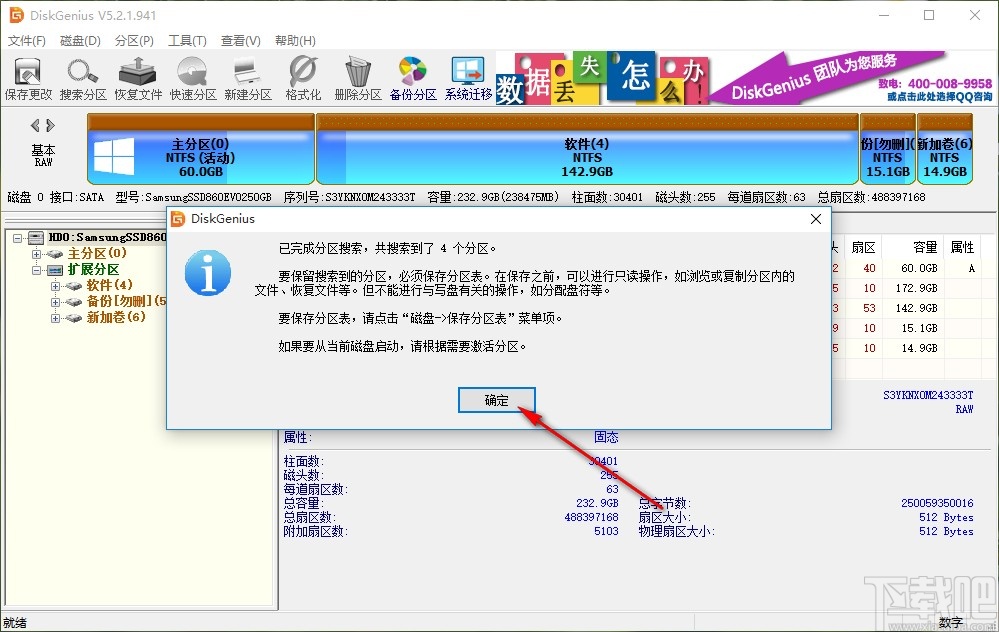Run the 系统迁移 system migration tool
Image resolution: width=999 pixels, height=632 pixels.
click(468, 79)
